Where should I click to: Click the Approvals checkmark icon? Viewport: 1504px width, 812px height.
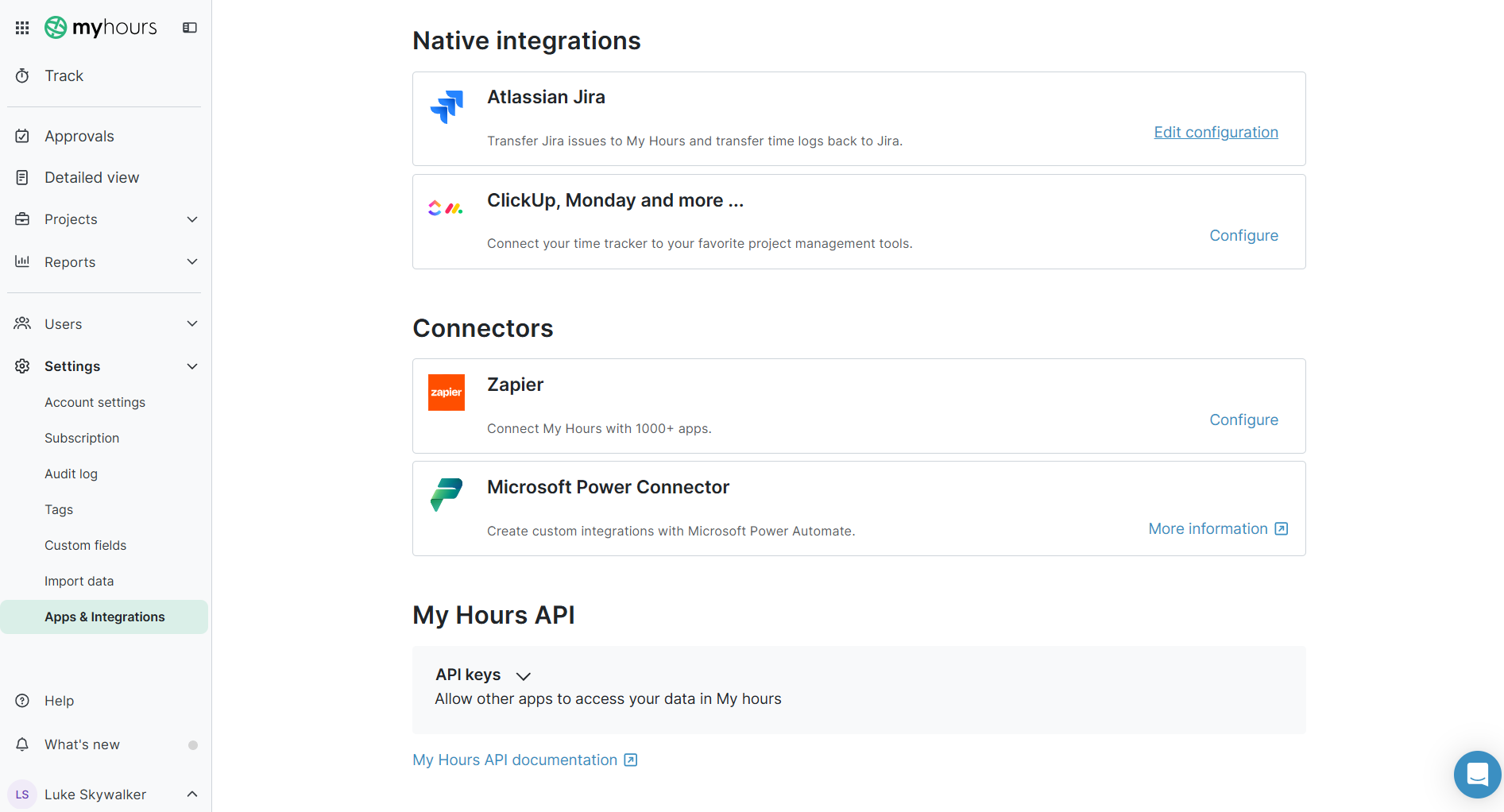pos(22,136)
